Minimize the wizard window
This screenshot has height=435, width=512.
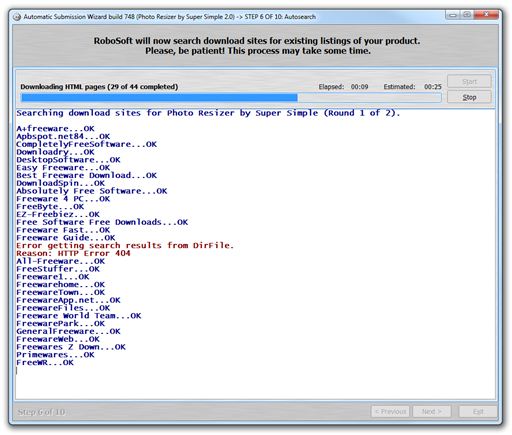pos(453,15)
